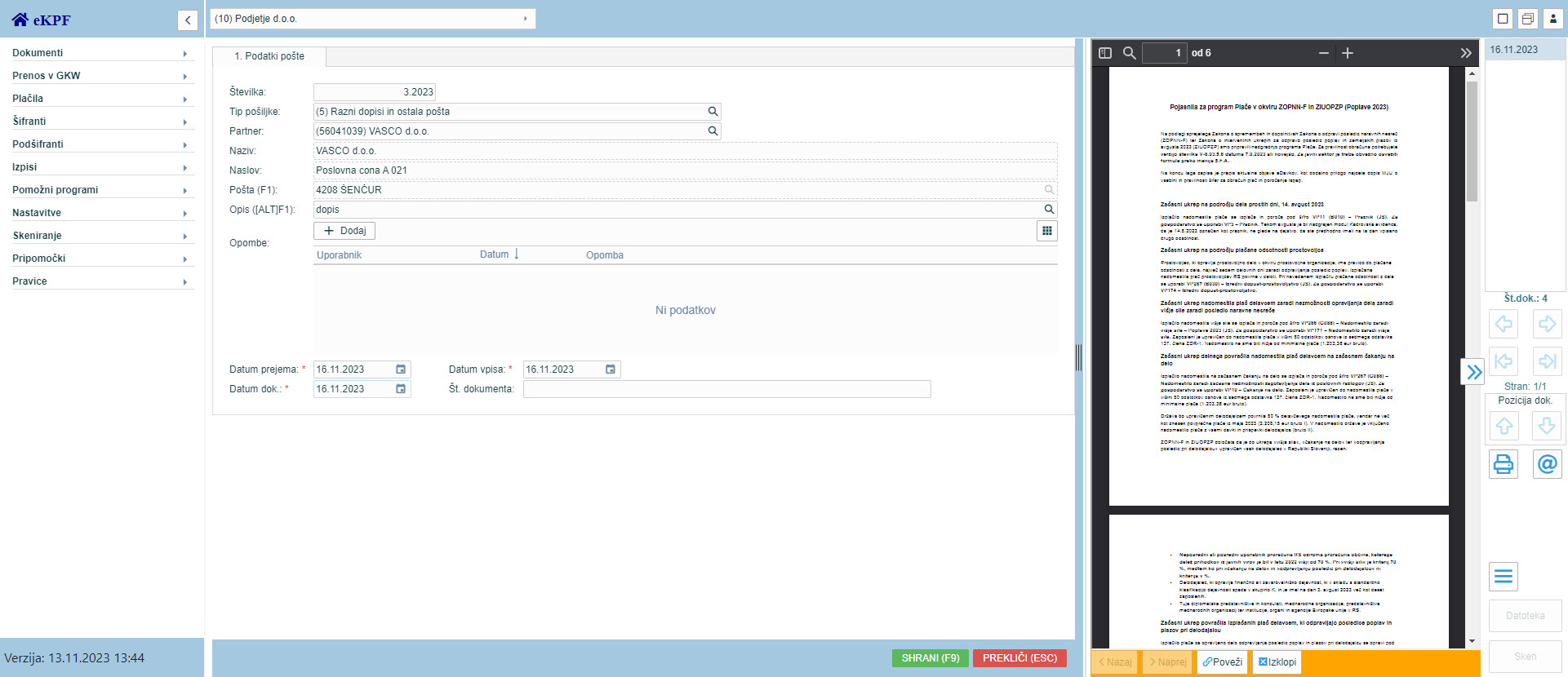
Task: Open the company dropdown (10) Podjetje d.o.o.
Action: click(x=373, y=19)
